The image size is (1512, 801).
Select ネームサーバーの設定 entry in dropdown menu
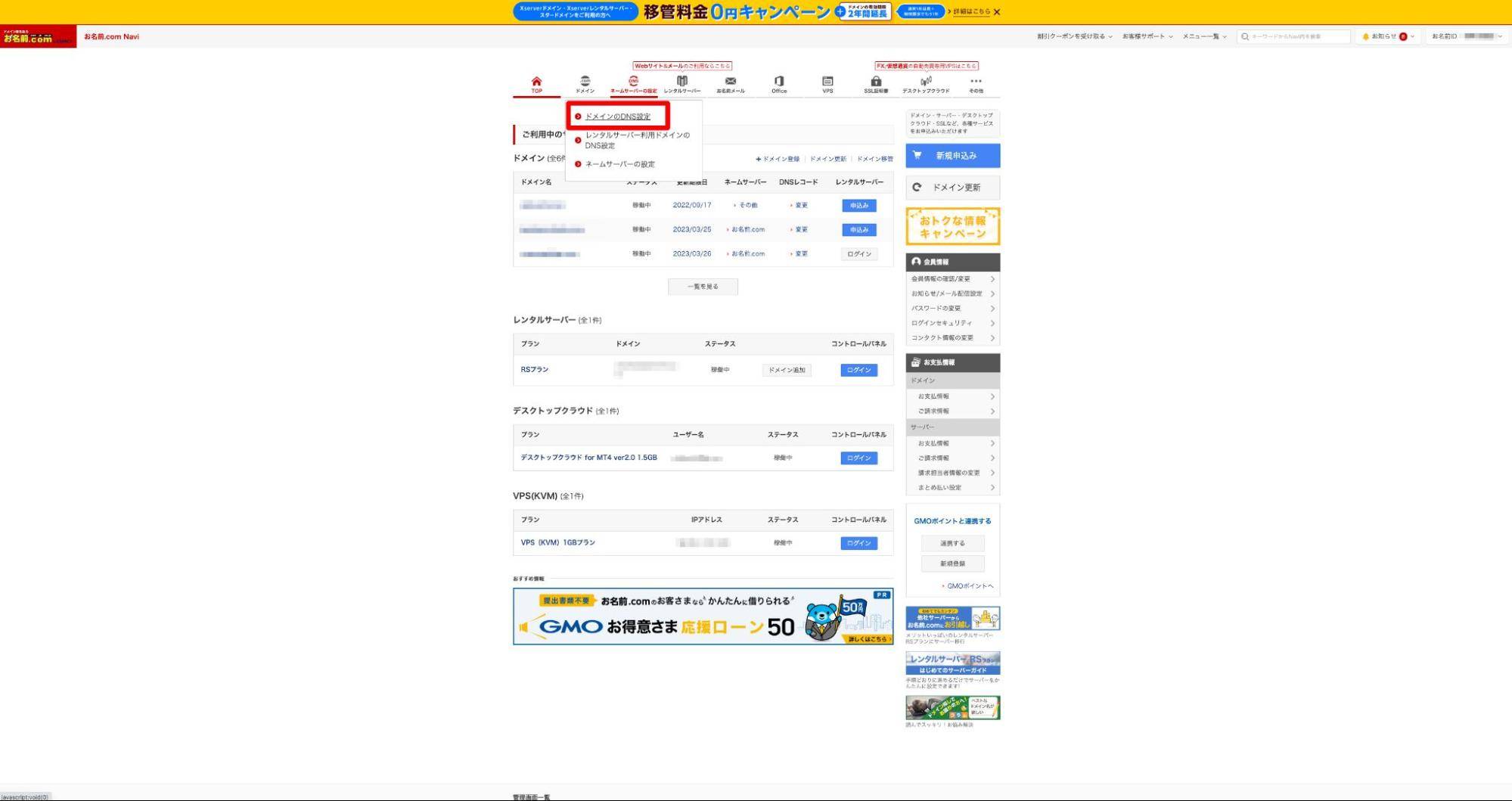tap(619, 164)
